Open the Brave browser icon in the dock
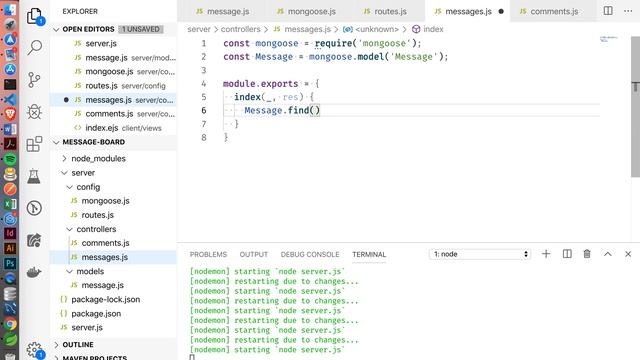This screenshot has height=360, width=640. click(10, 114)
